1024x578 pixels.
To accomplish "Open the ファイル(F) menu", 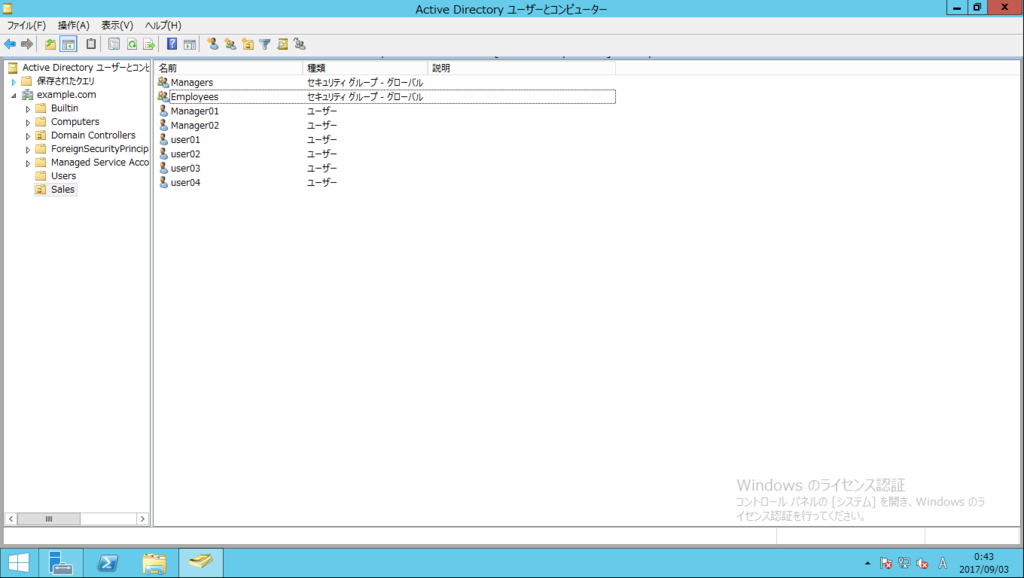I will [26, 25].
